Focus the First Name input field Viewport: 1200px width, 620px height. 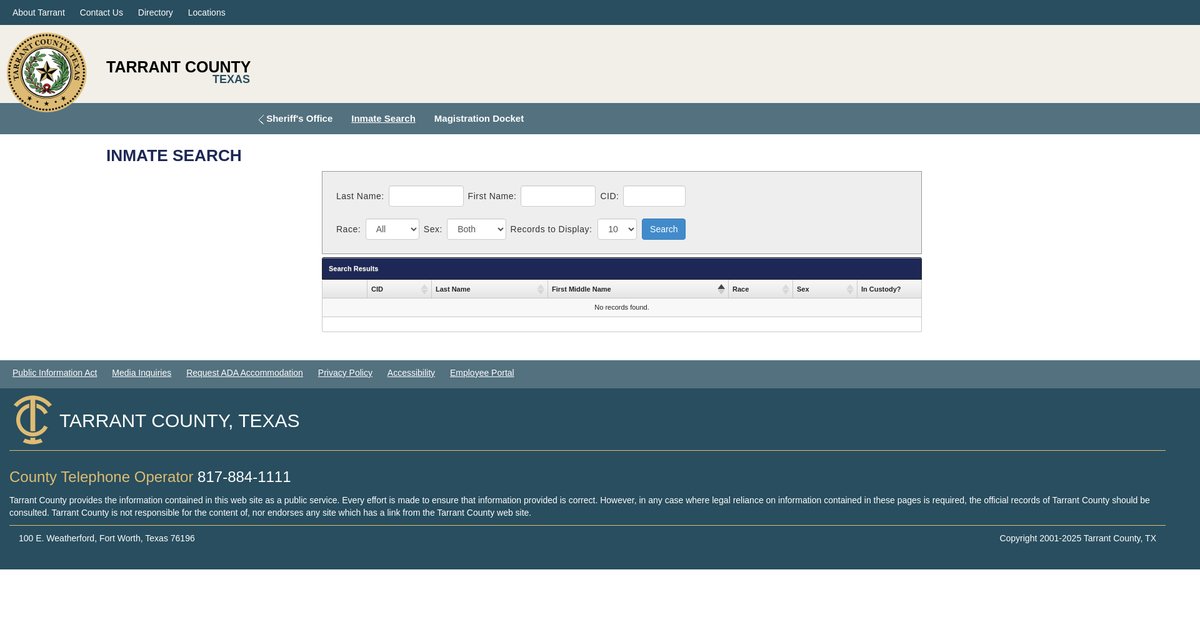pyautogui.click(x=558, y=196)
